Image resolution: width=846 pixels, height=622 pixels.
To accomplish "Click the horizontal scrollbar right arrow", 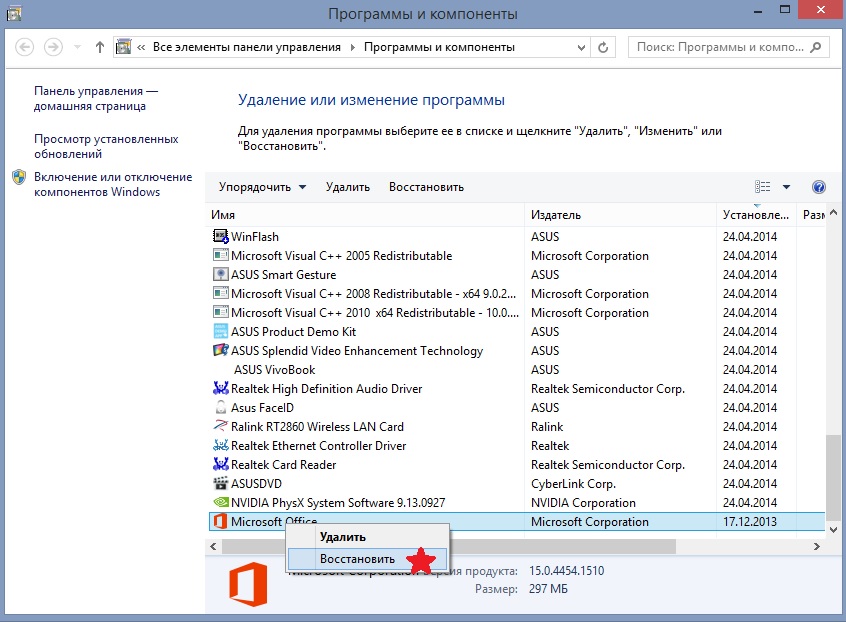I will pos(817,546).
